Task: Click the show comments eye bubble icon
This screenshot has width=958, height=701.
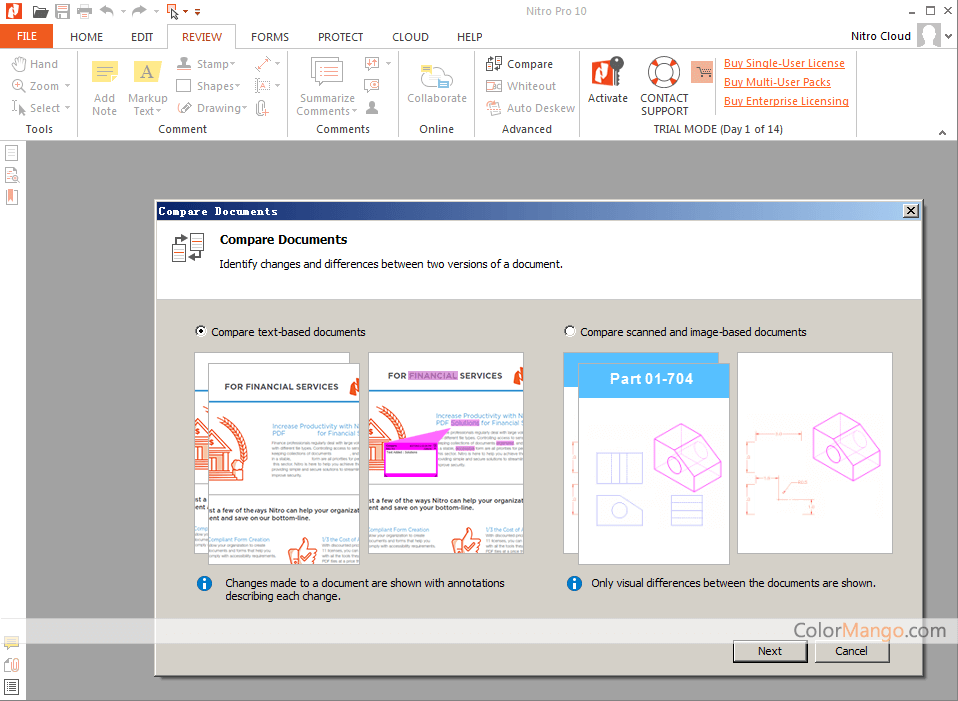Action: 371,85
